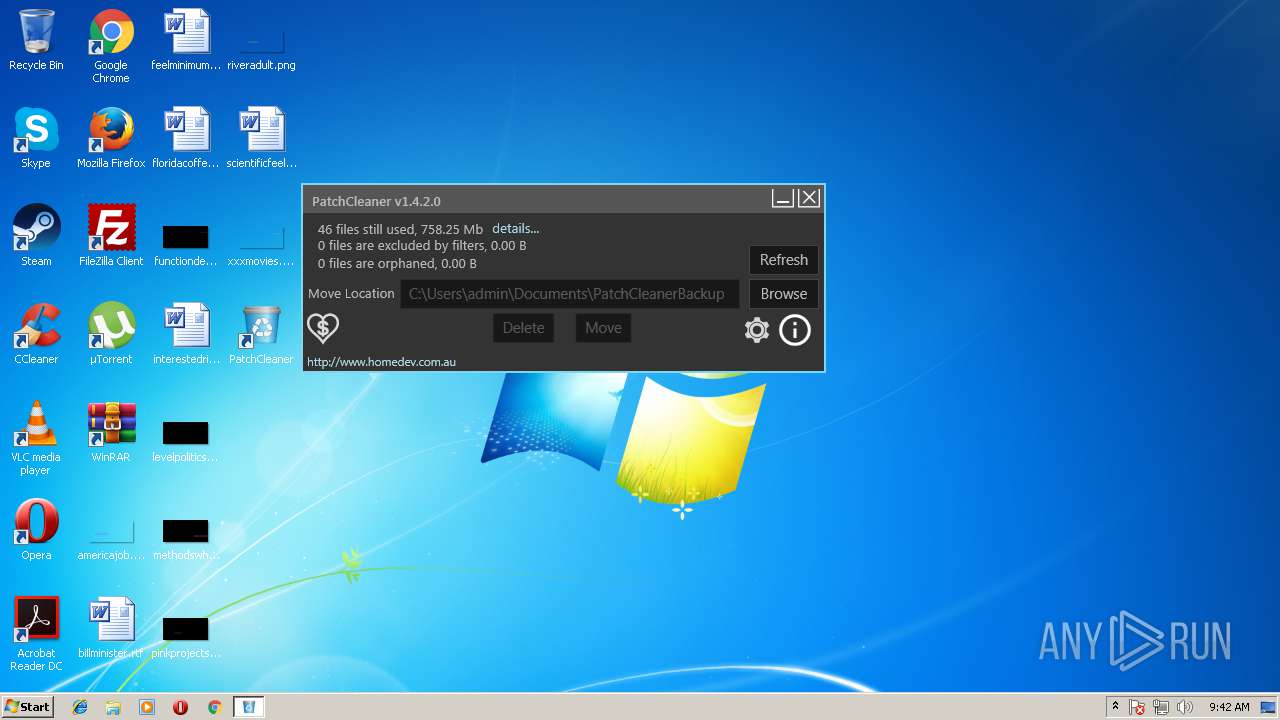Select the scientificfeel Word document icon

tap(261, 138)
